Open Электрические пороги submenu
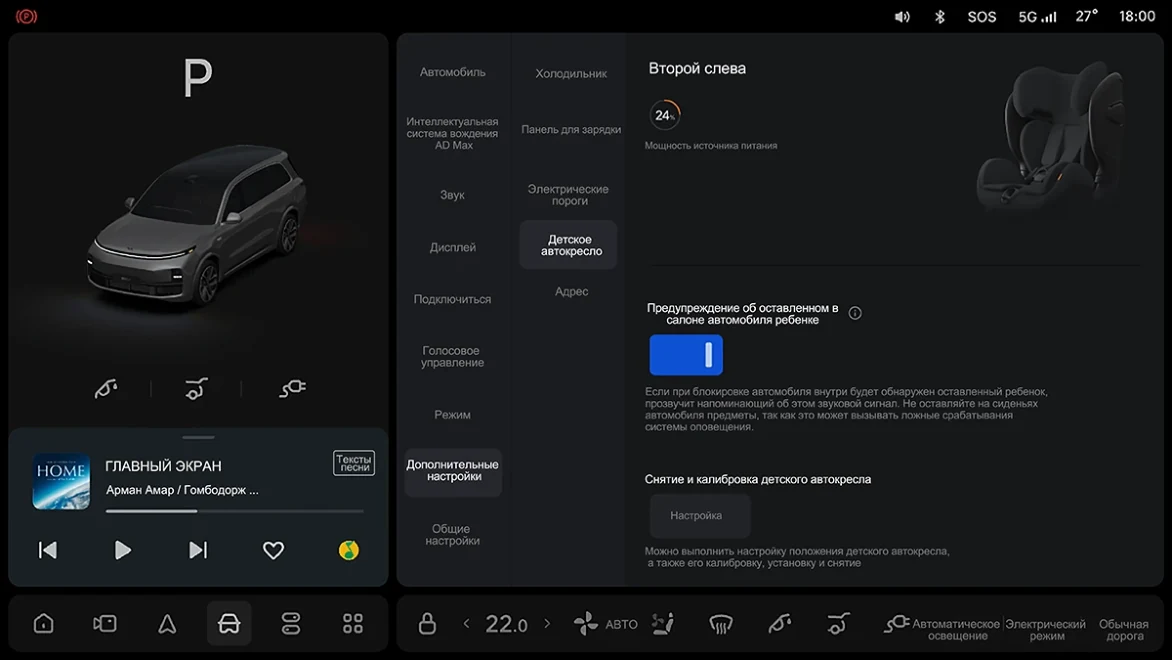Screen dimensions: 1172x660 tap(569, 195)
